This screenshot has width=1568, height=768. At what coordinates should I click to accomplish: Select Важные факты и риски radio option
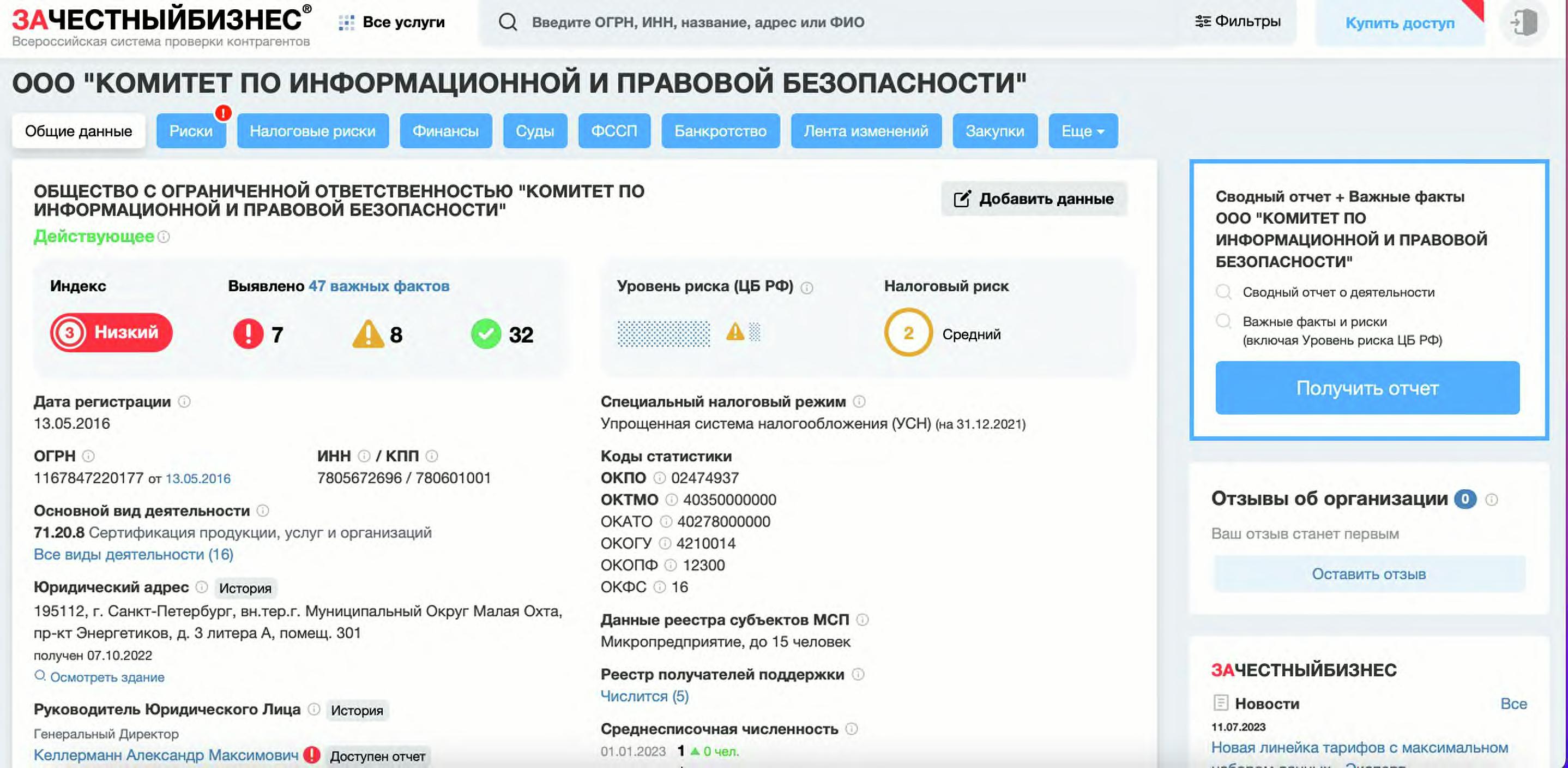click(1223, 321)
